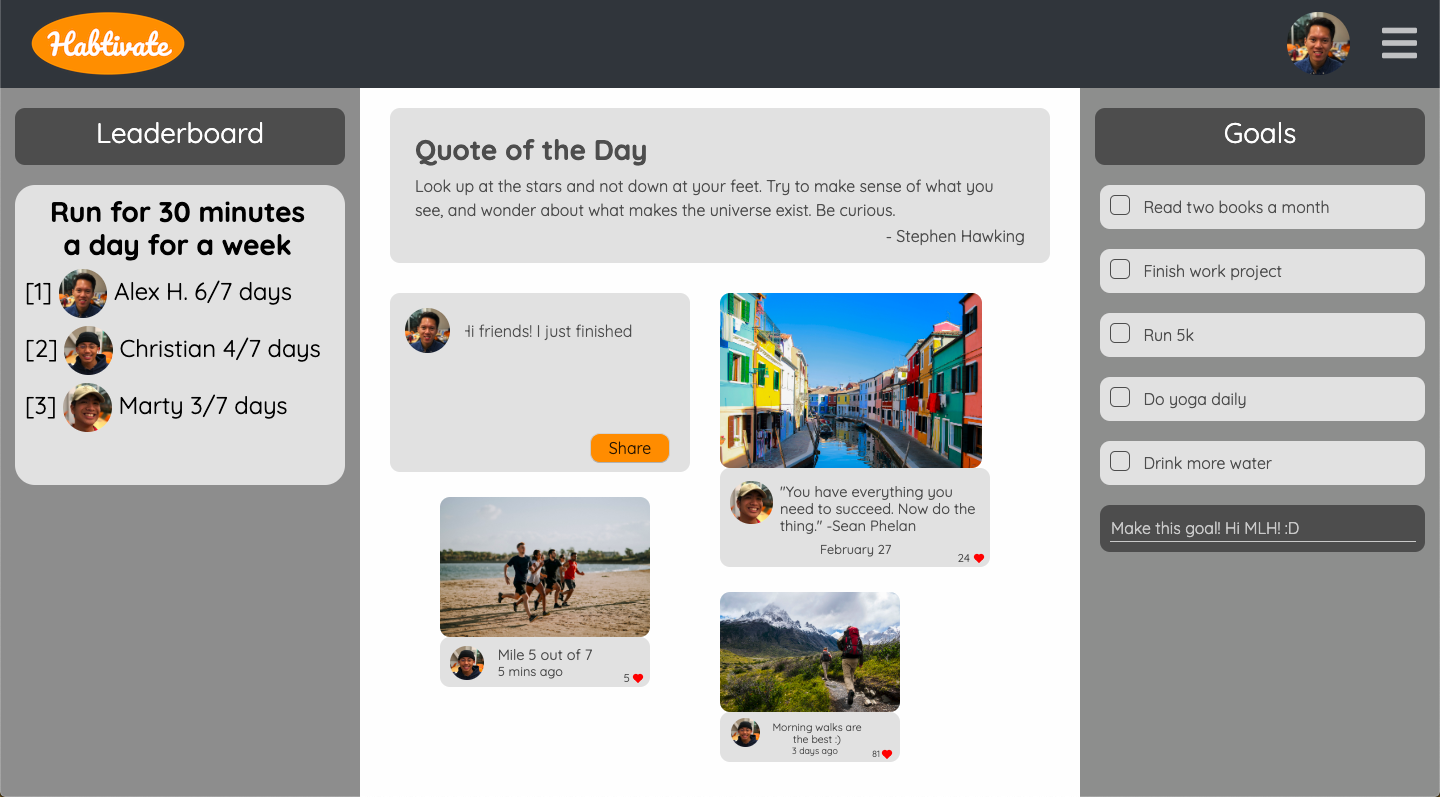Check off Drink more water goal

click(1121, 462)
